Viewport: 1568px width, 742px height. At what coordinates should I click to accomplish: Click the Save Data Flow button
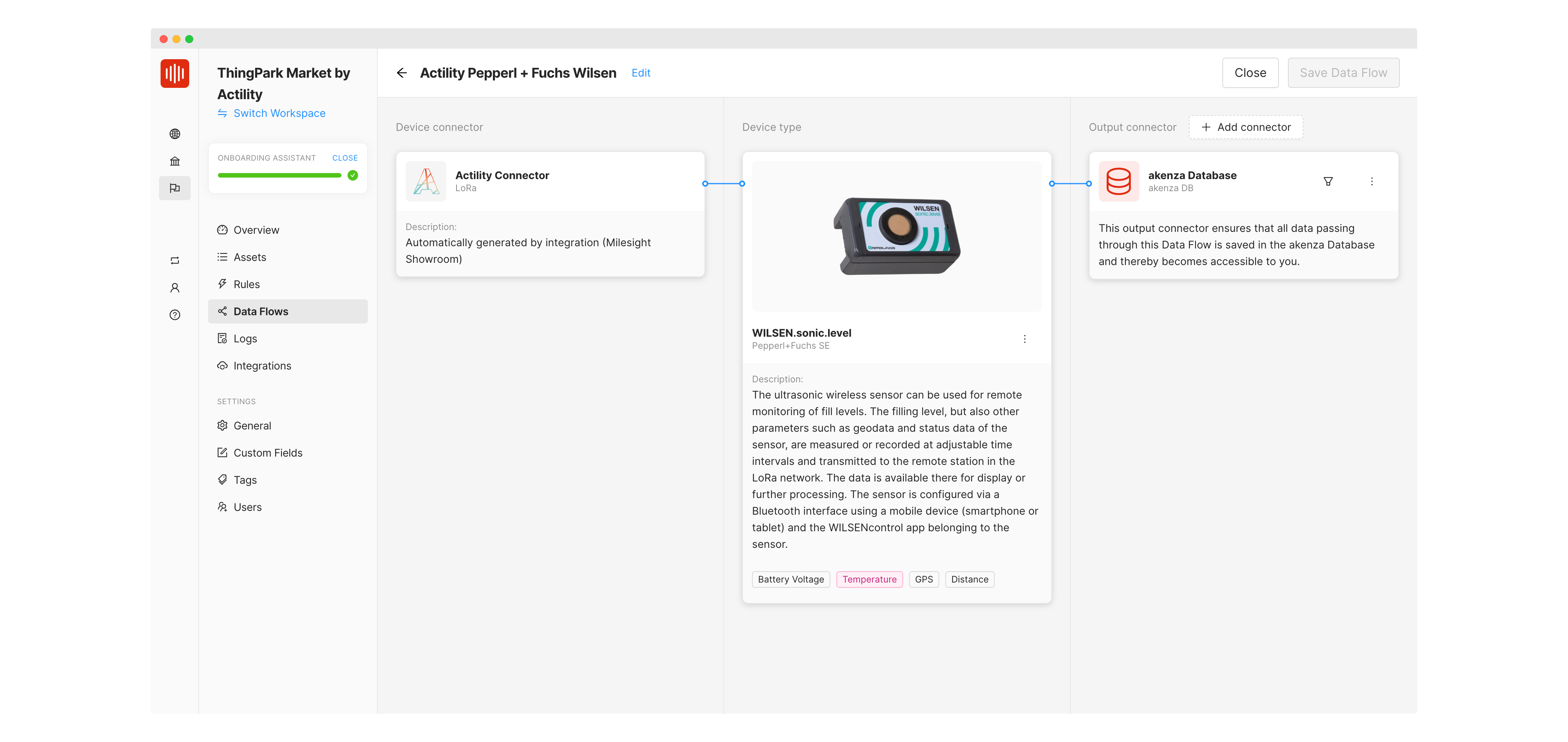[x=1343, y=73]
